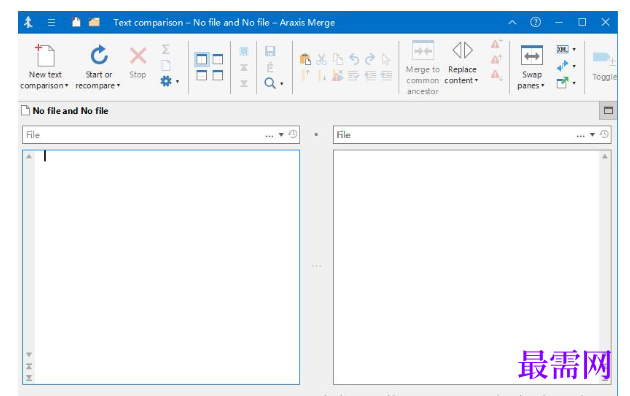Click the blue crossed arrows icon
Image resolution: width=630 pixels, height=396 pixels.
pos(562,65)
